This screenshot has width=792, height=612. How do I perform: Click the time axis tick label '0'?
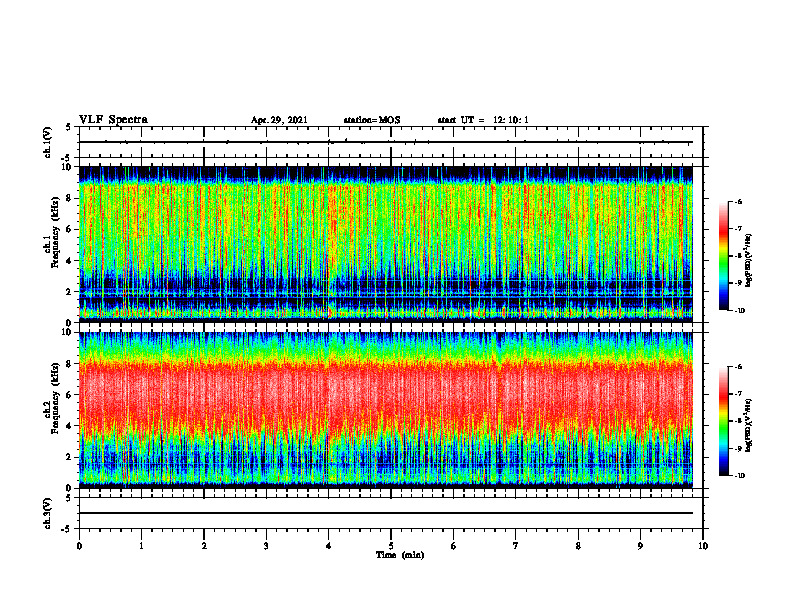coord(79,546)
